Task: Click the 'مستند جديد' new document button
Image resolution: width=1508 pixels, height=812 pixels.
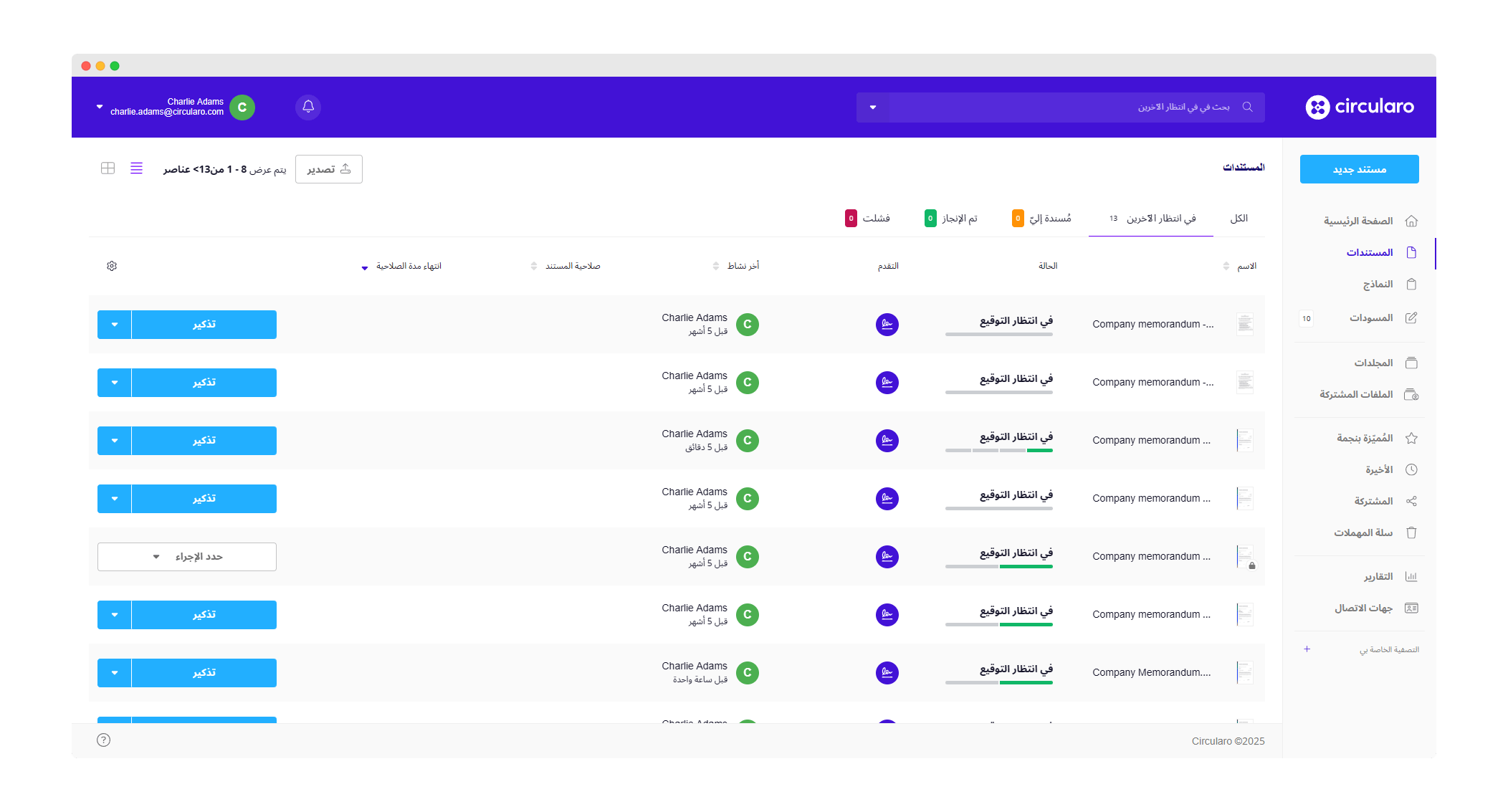Action: point(1359,169)
